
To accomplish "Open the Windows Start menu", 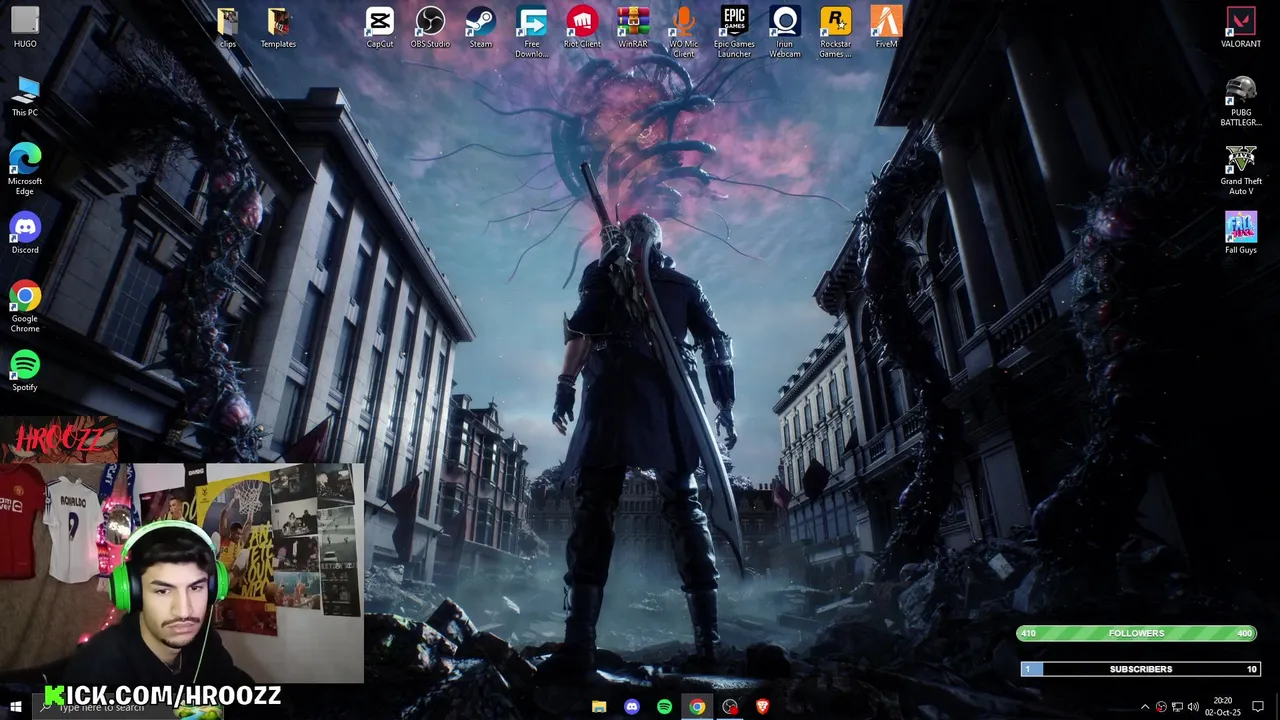I will pos(15,707).
